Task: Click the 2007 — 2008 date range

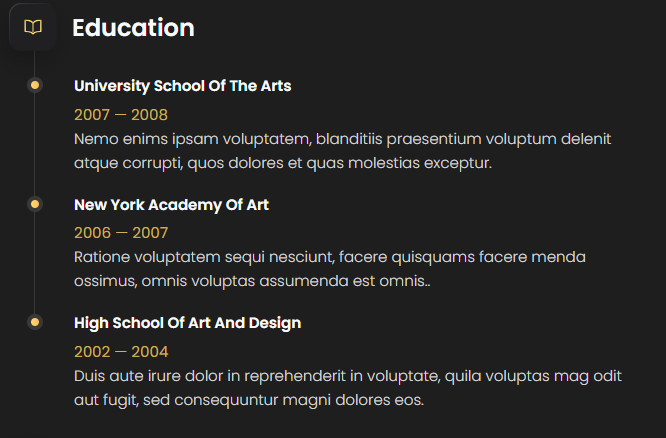Action: pos(121,115)
